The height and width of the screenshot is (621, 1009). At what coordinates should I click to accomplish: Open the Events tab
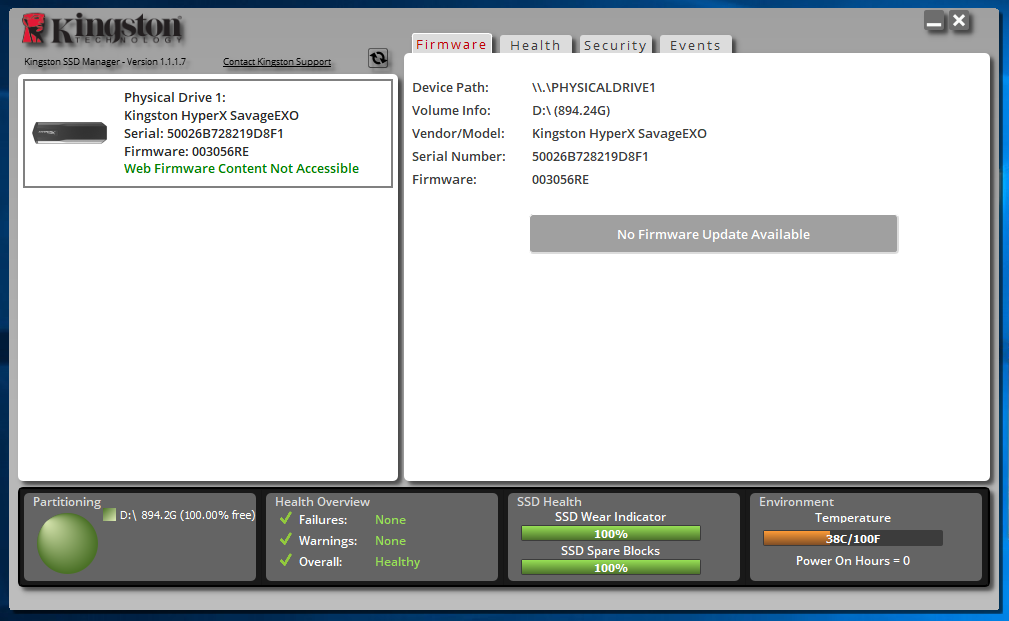pos(695,44)
